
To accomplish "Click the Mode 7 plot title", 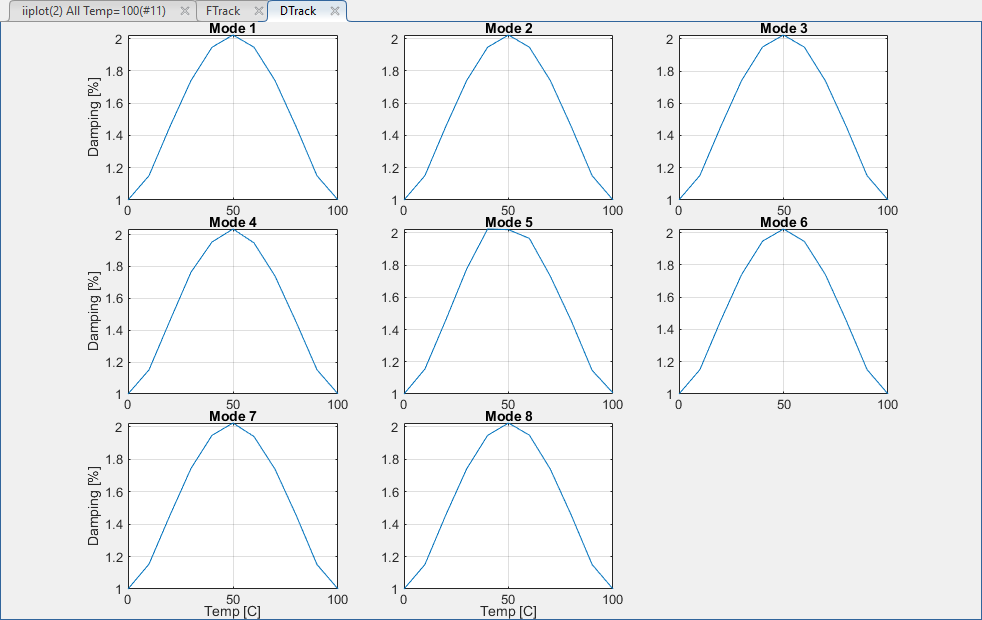I will (x=232, y=416).
